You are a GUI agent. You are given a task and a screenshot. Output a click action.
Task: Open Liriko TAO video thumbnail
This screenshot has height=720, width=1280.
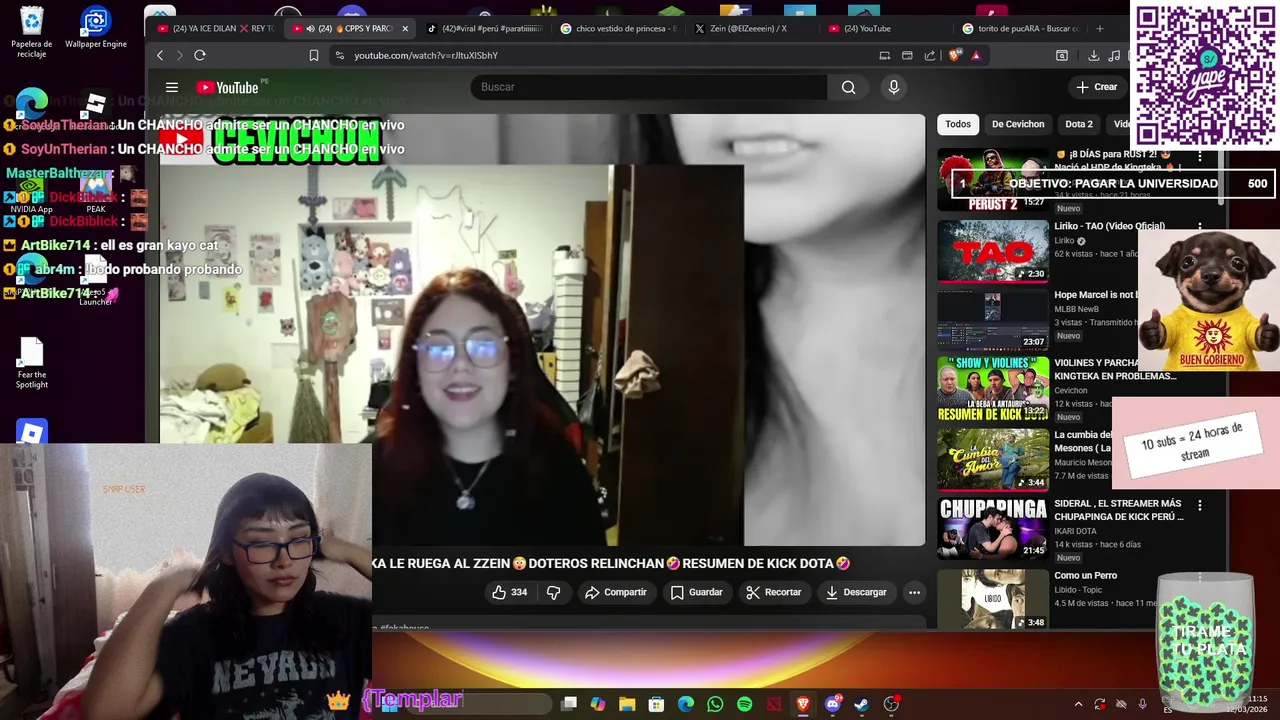tap(993, 251)
